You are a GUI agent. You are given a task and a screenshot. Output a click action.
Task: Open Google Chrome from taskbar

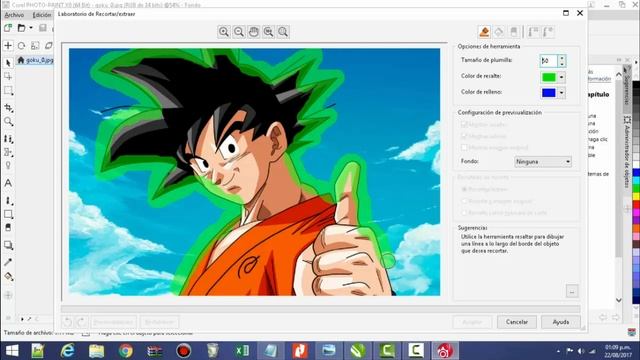(x=126, y=351)
